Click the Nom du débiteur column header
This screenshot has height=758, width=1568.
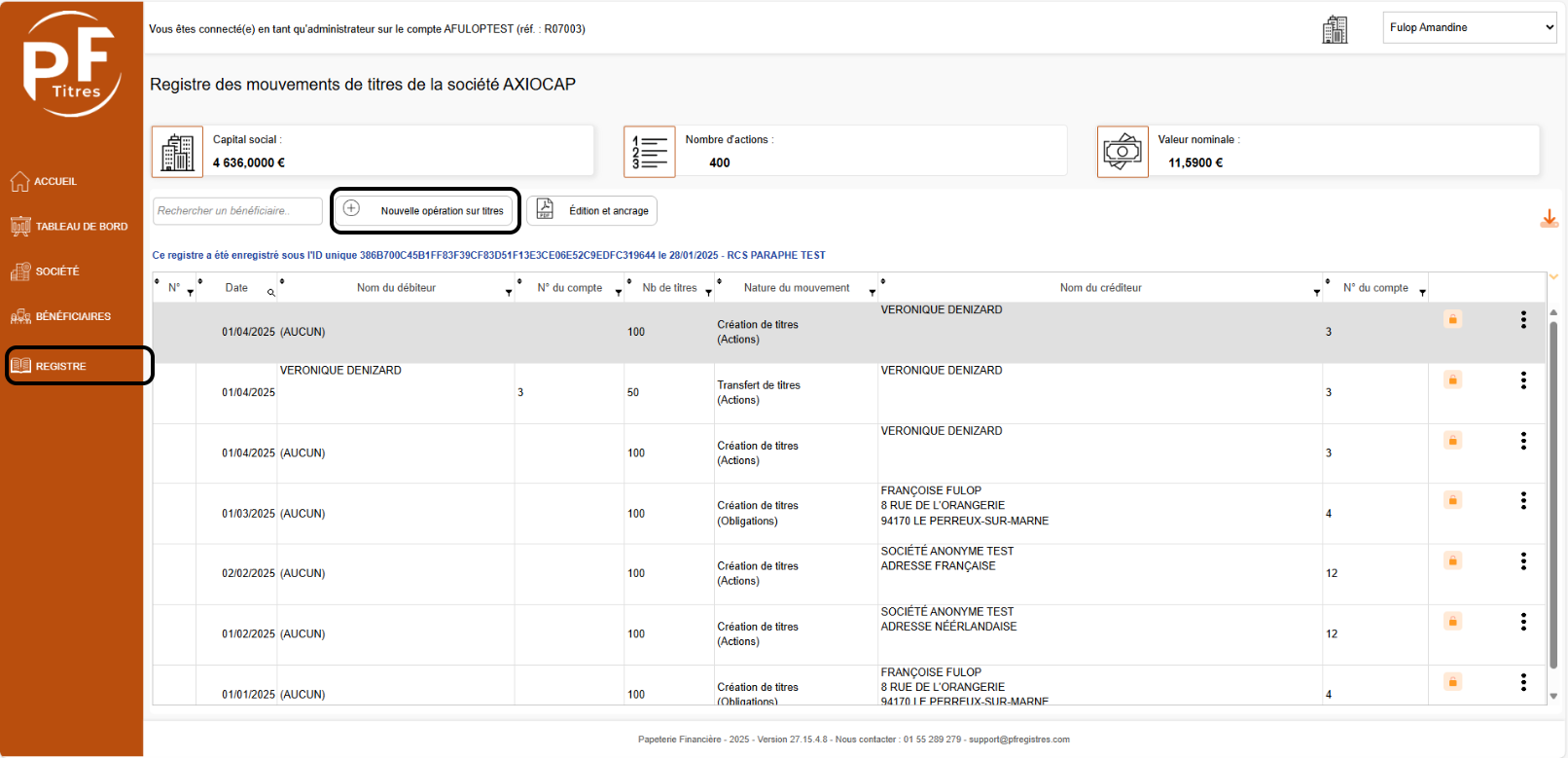point(396,288)
